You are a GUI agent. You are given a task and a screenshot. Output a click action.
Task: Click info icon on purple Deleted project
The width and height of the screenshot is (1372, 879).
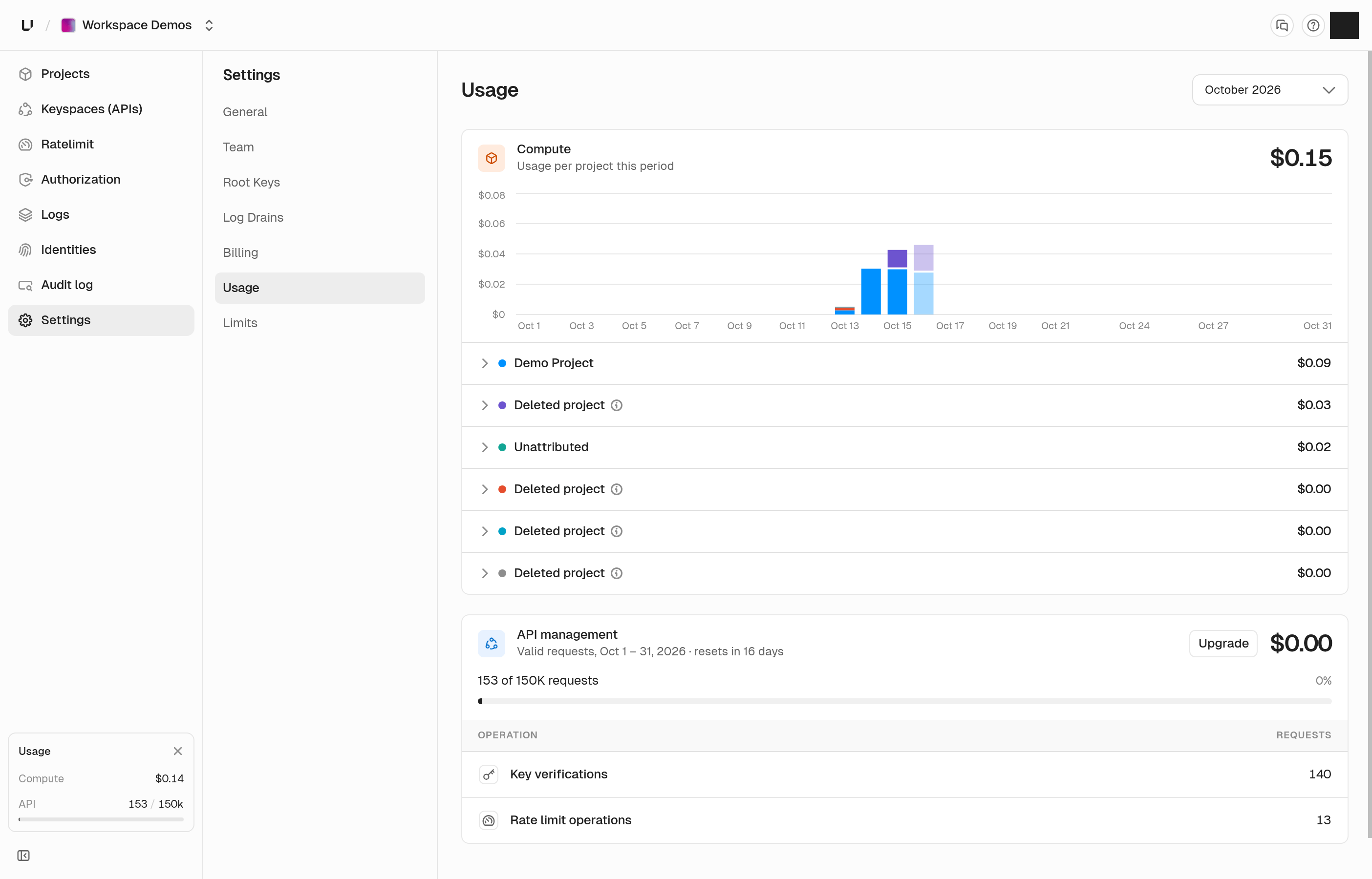tap(616, 405)
